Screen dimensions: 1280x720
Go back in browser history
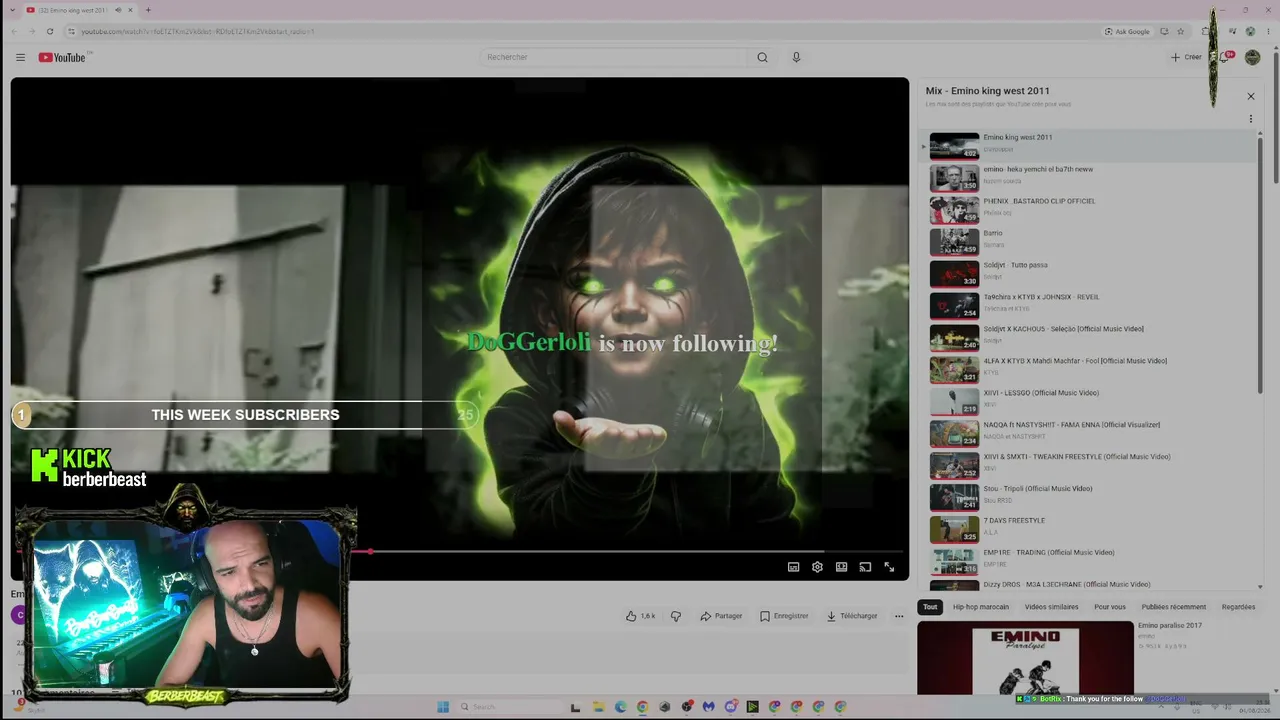click(x=14, y=31)
